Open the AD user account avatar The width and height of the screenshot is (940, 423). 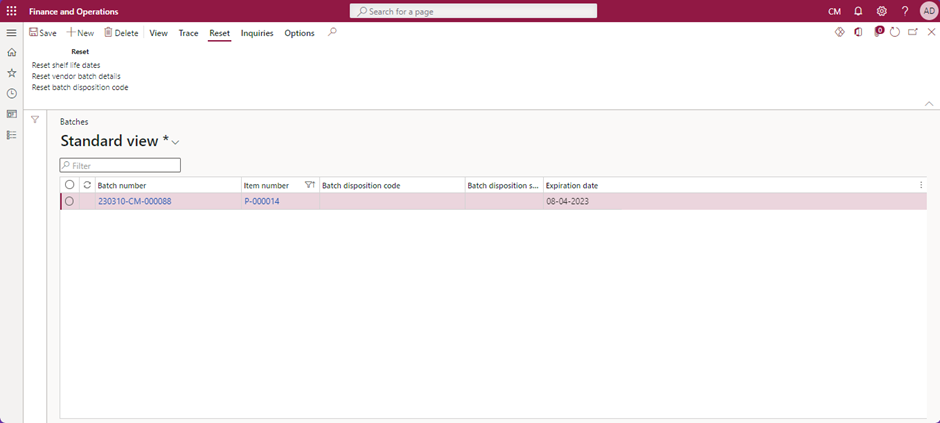(929, 11)
